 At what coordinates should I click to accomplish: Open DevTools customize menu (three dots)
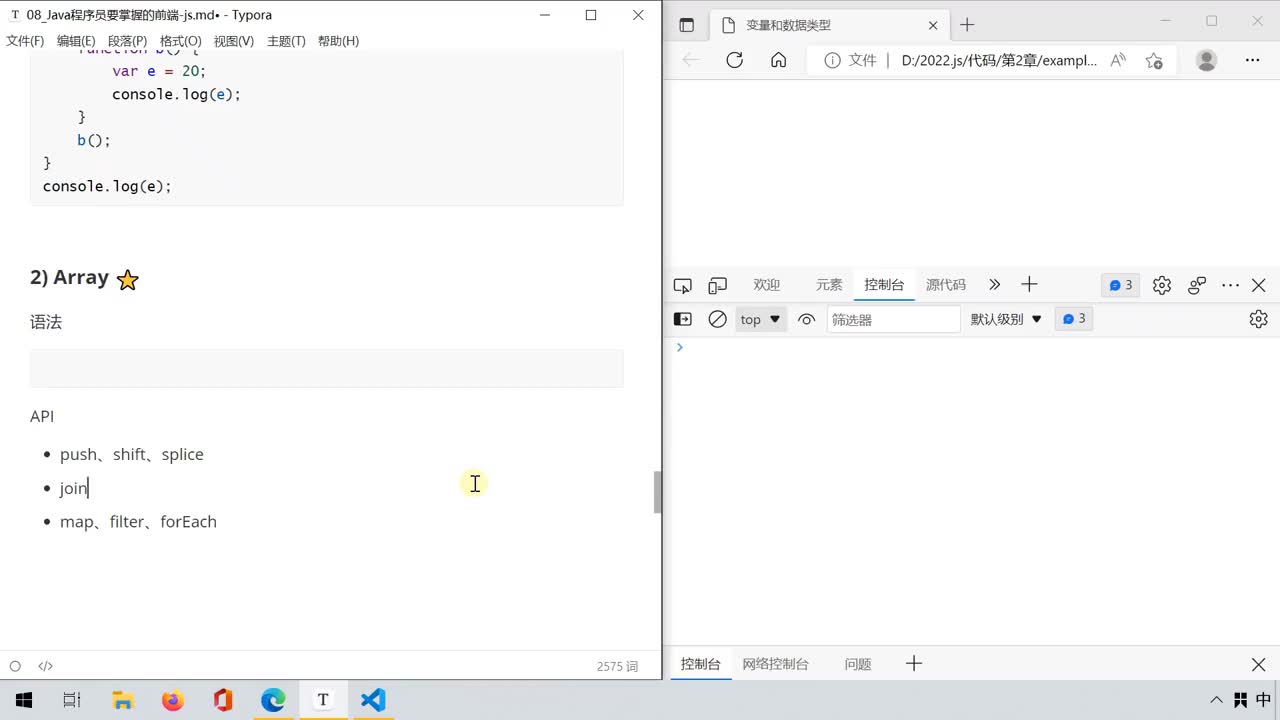pyautogui.click(x=1231, y=285)
